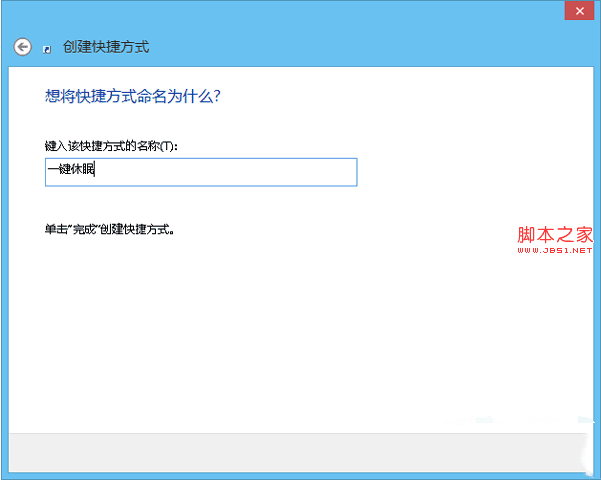The width and height of the screenshot is (601, 481).
Task: Click the shortcut wizard icon beside the title
Action: 47,49
